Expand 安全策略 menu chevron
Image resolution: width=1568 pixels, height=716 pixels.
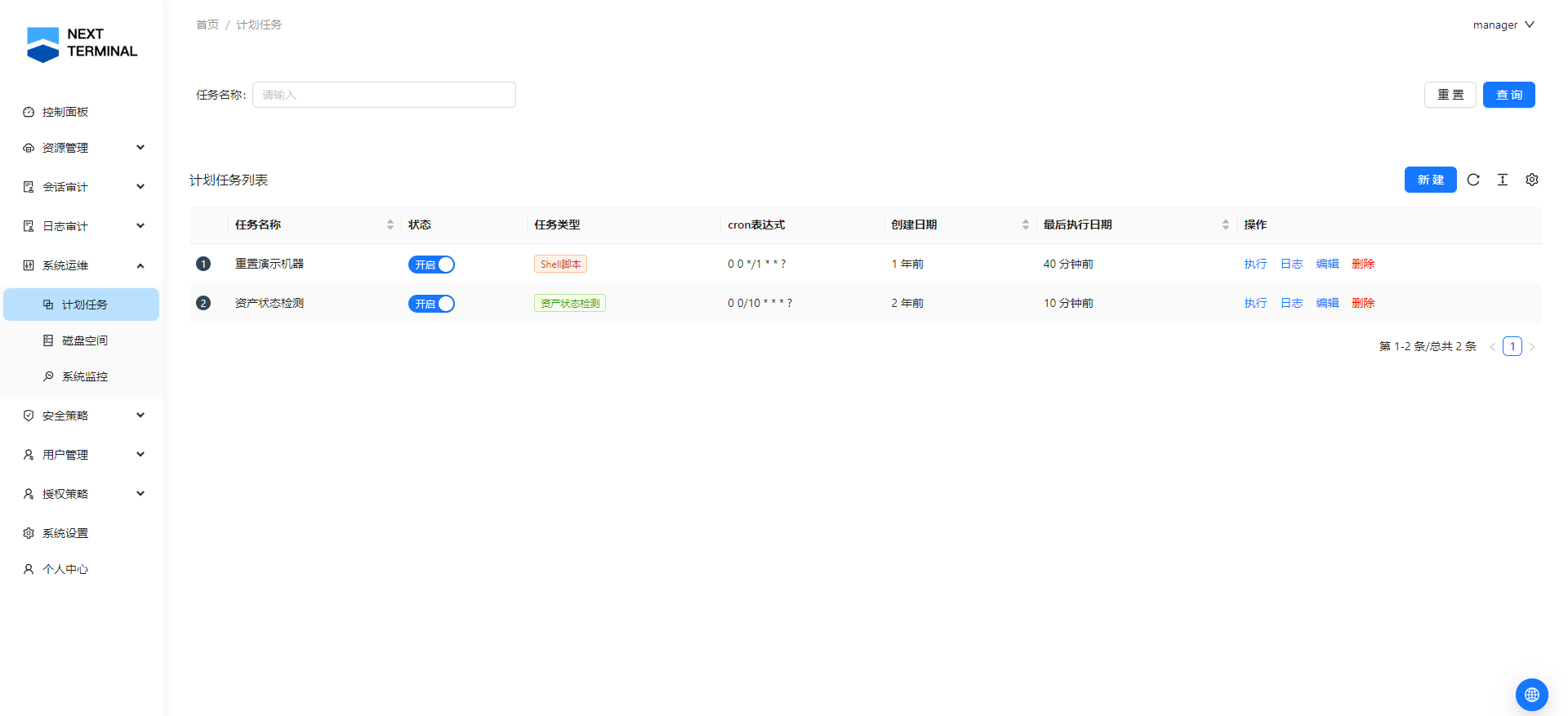coord(140,416)
